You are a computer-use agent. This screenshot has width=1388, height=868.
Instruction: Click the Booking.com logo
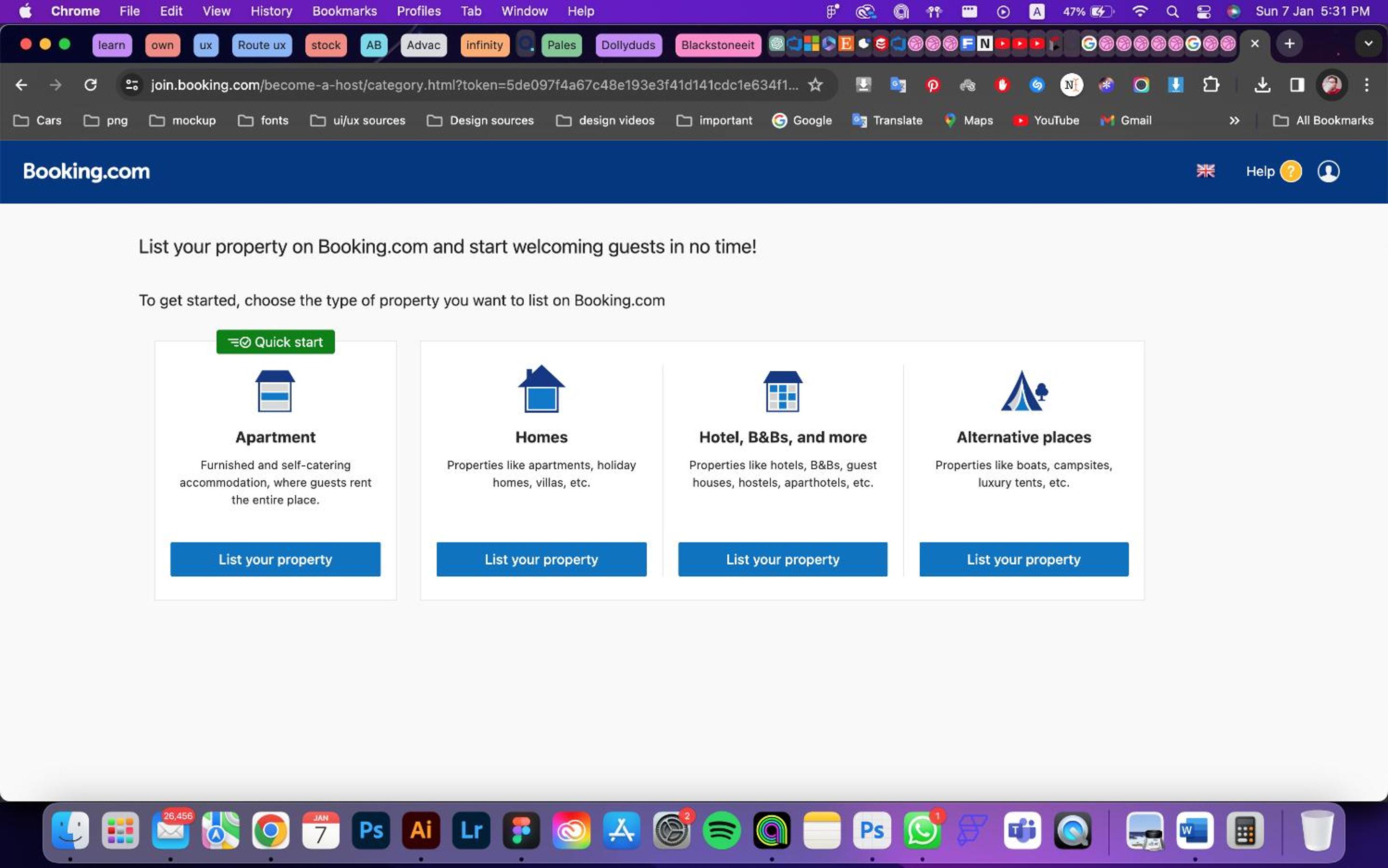coord(86,171)
